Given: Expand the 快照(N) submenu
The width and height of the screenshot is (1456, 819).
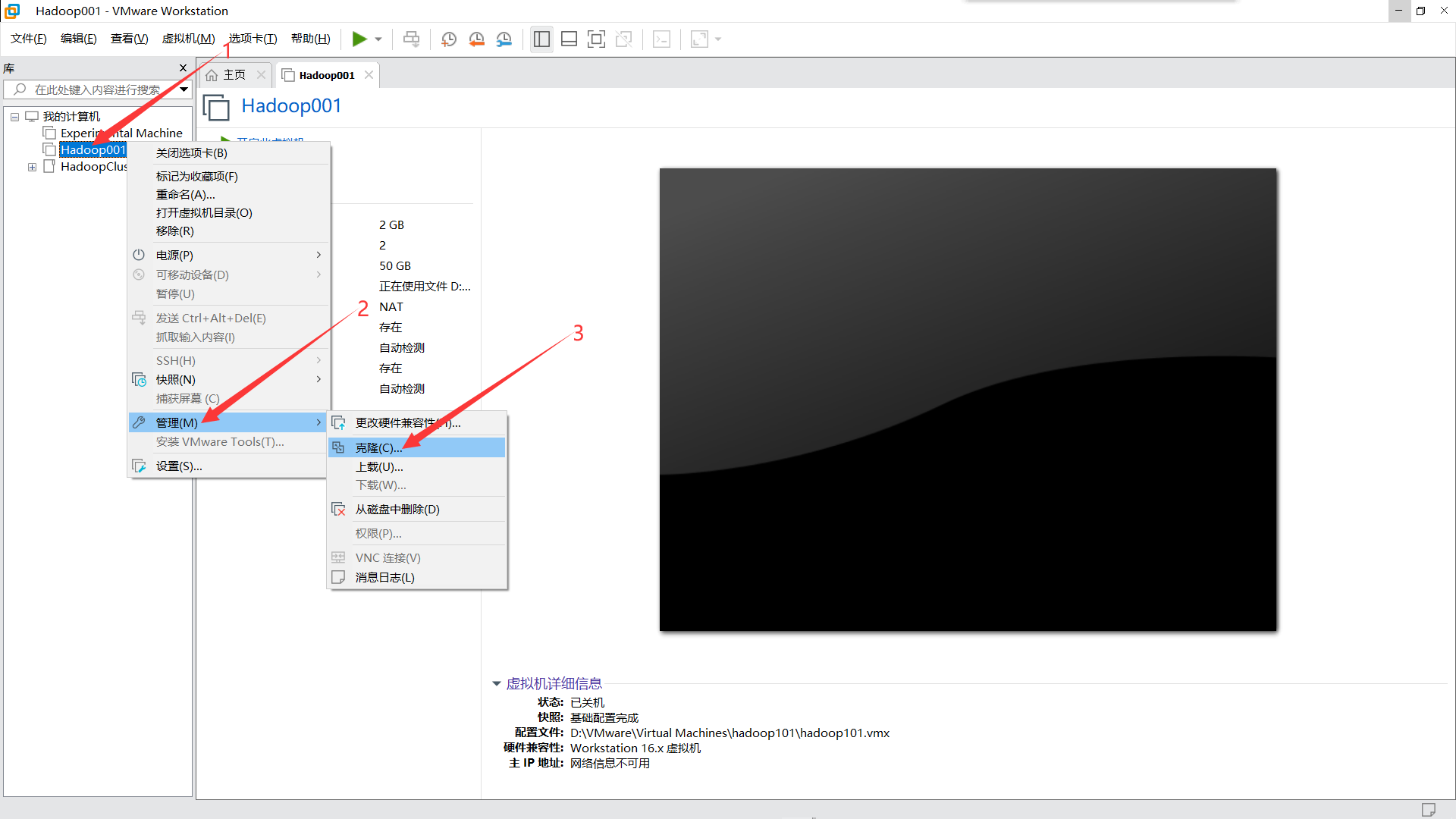Looking at the screenshot, I should [x=229, y=379].
